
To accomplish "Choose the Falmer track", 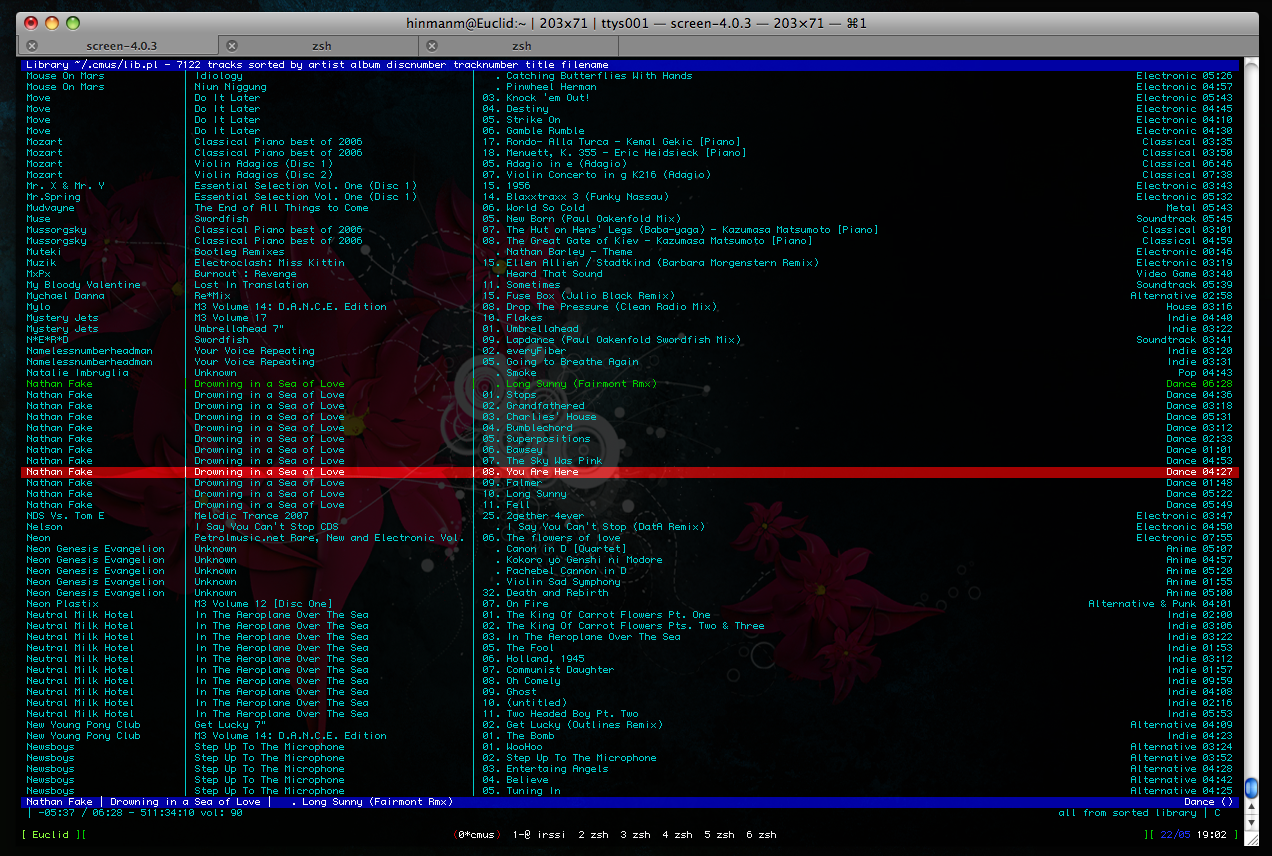I will (524, 483).
